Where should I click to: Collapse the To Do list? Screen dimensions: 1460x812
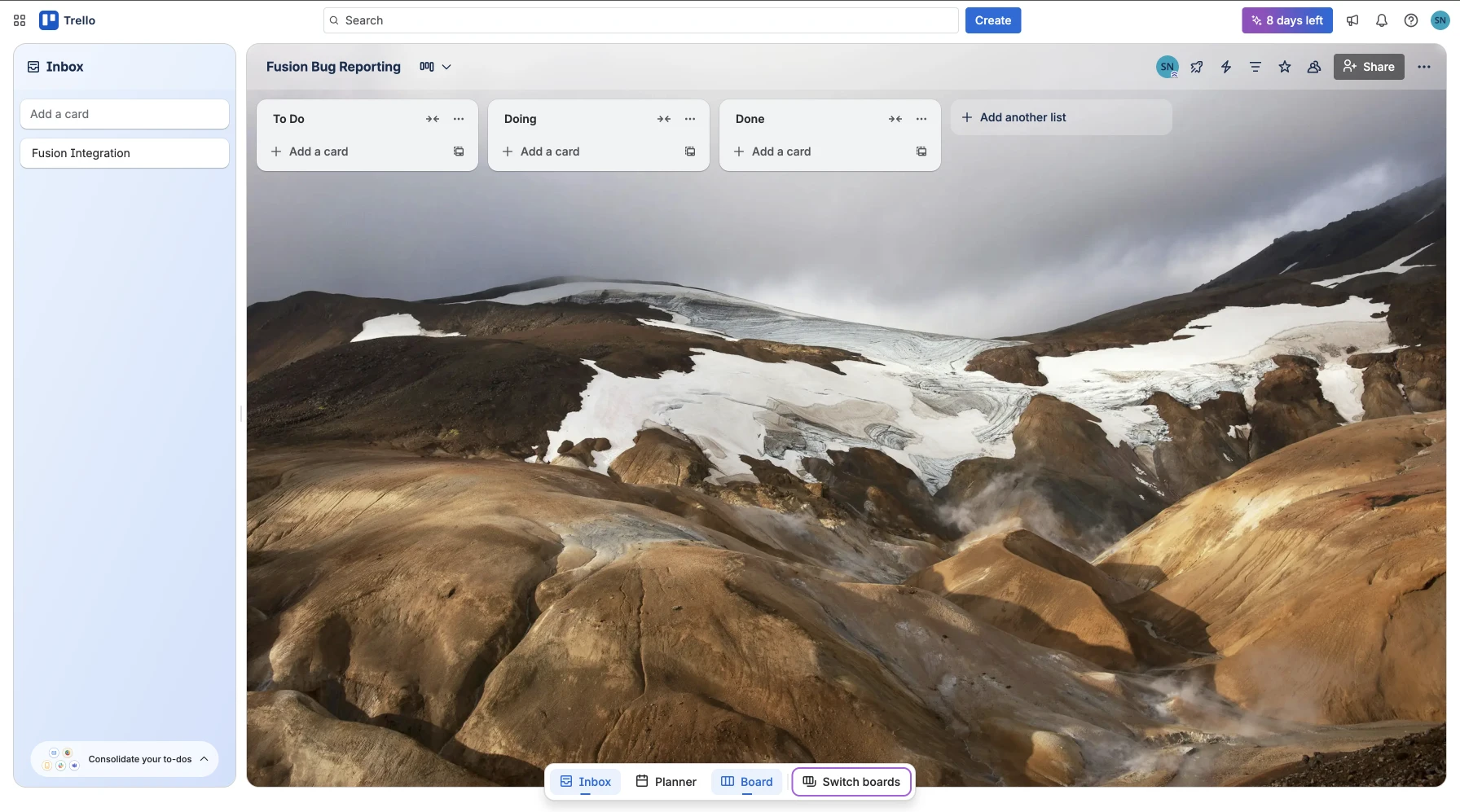(x=433, y=119)
